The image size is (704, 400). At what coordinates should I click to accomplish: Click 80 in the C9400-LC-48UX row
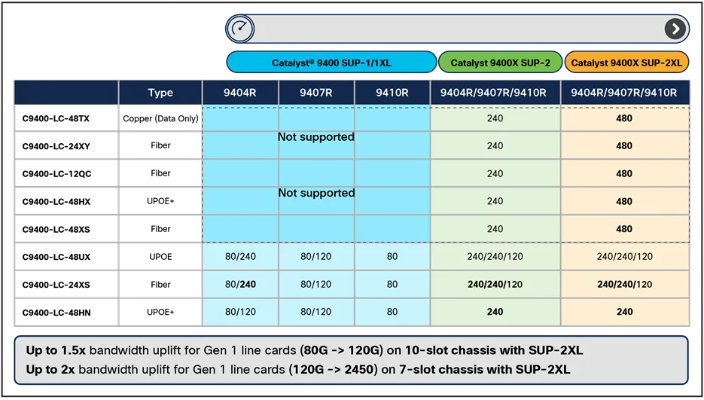point(392,257)
